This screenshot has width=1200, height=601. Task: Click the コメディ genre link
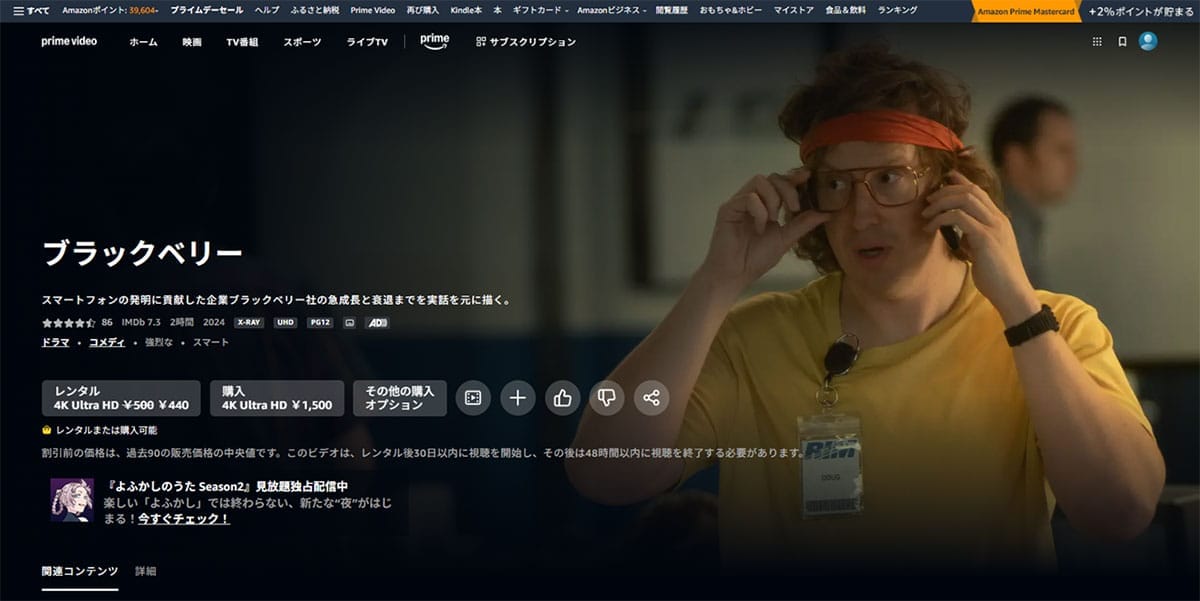point(107,342)
